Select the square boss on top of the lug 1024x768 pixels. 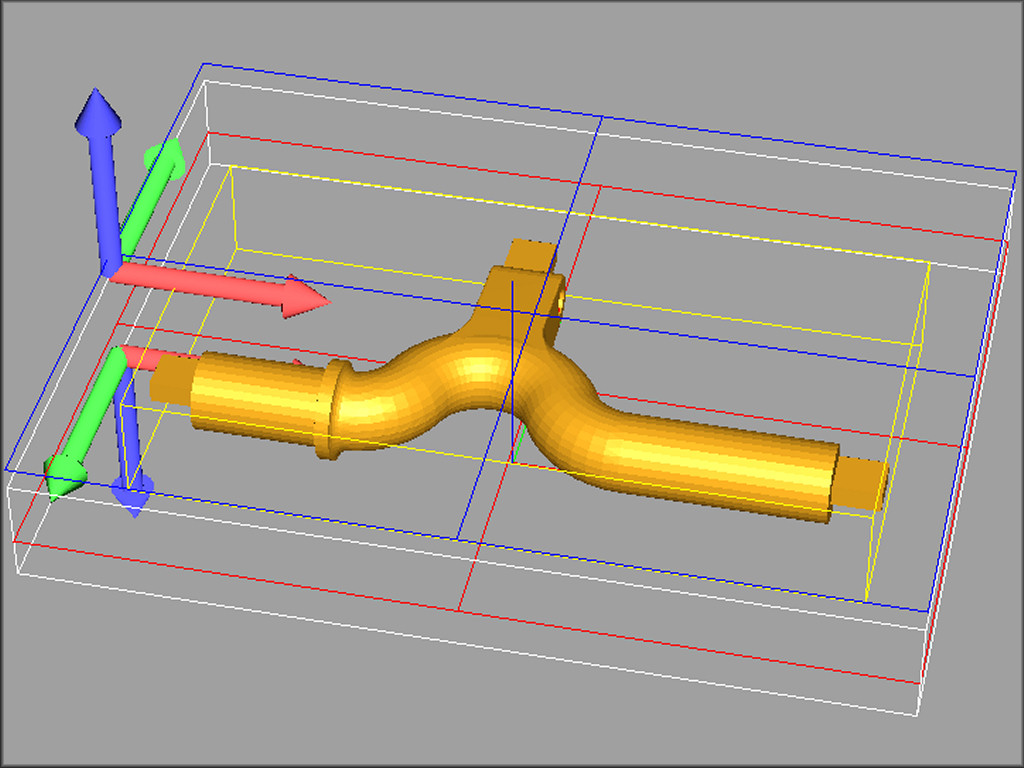tap(530, 255)
